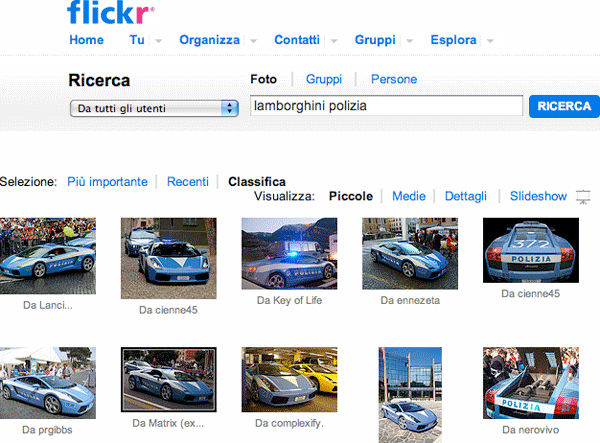This screenshot has width=600, height=443.
Task: Click the flickr logo
Action: (111, 13)
